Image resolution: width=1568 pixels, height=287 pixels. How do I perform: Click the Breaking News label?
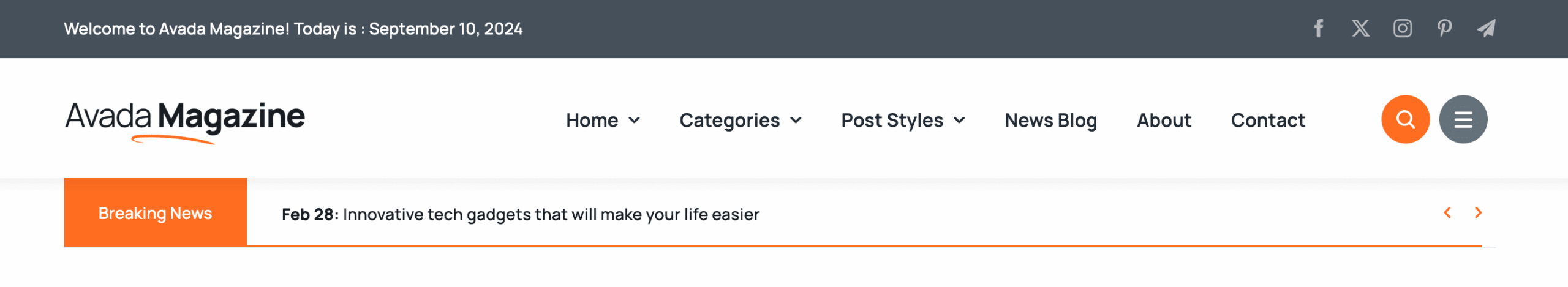click(155, 214)
